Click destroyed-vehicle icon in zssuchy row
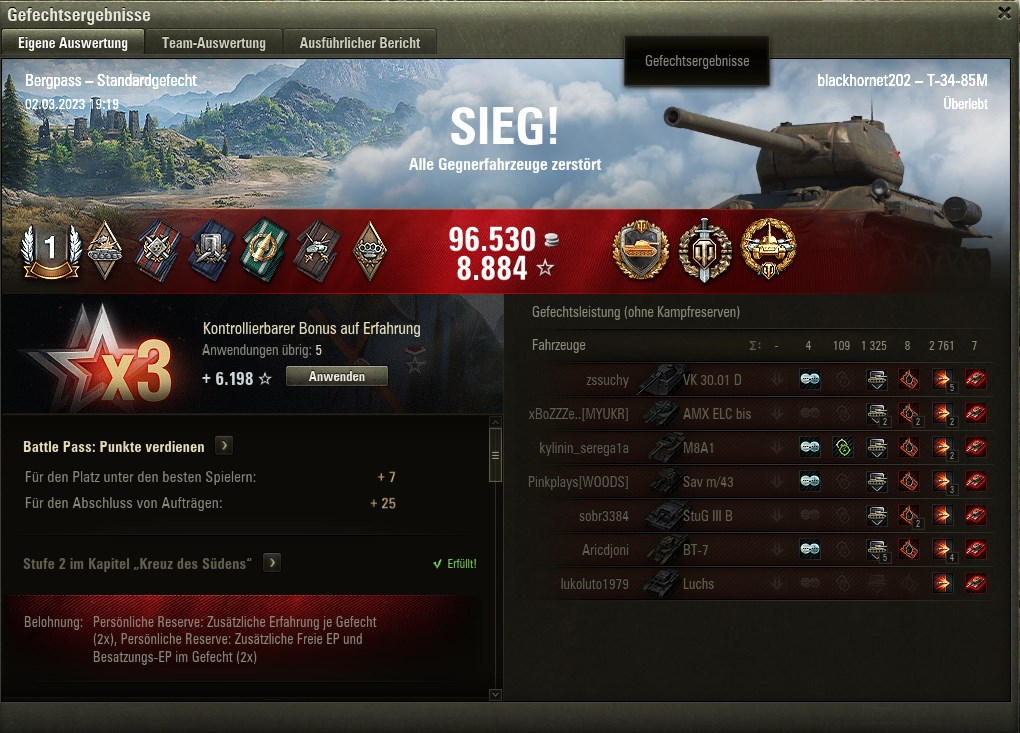1020x733 pixels. tap(974, 379)
